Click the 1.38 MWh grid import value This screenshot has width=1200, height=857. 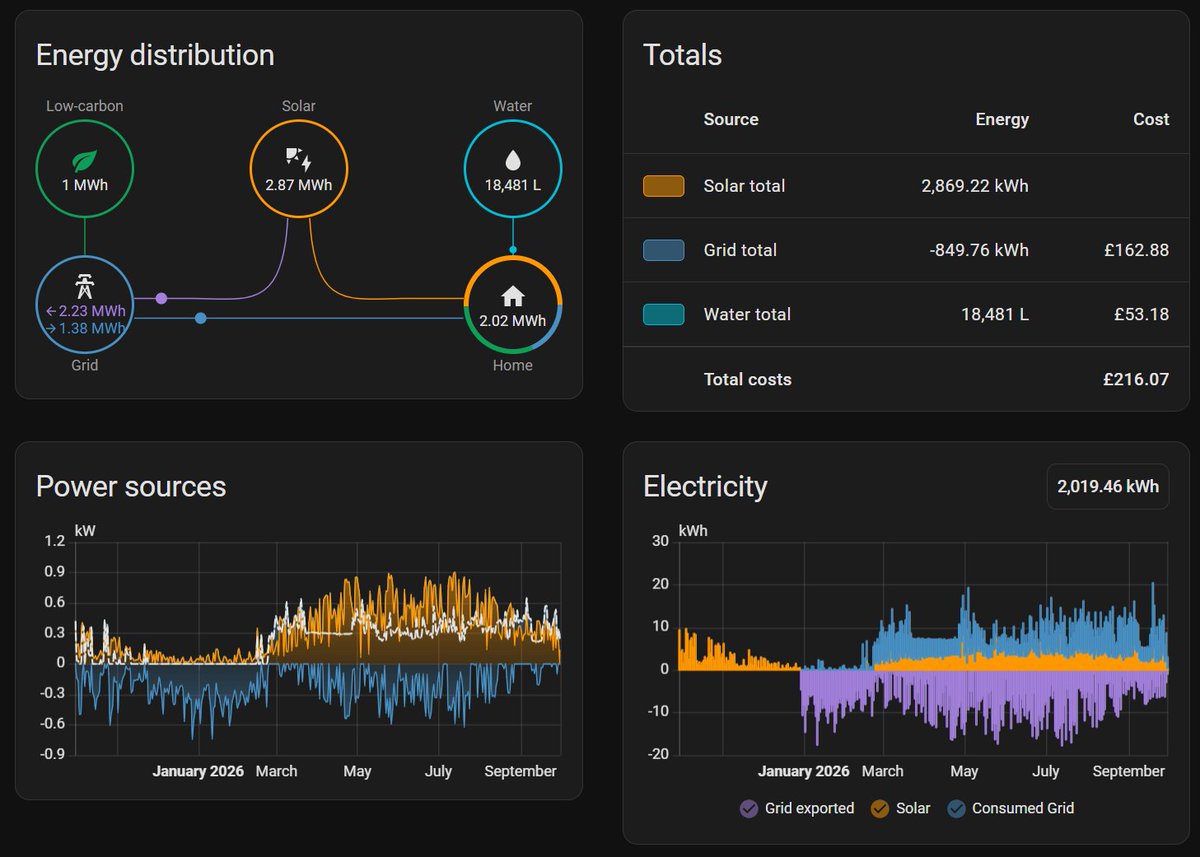[86, 328]
